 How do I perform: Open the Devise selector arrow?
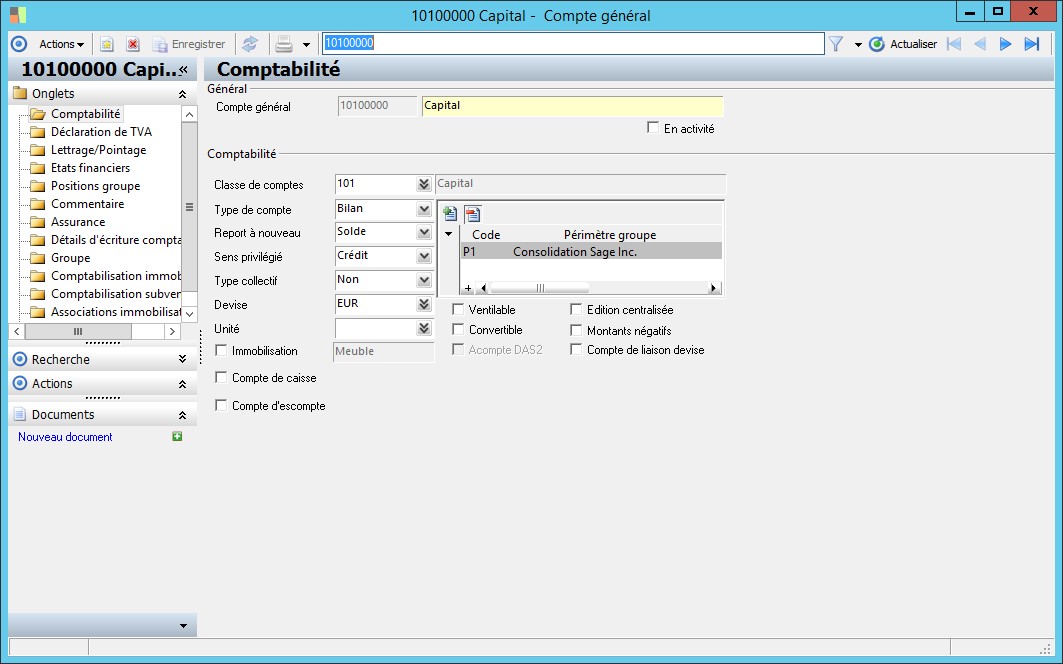click(x=424, y=304)
